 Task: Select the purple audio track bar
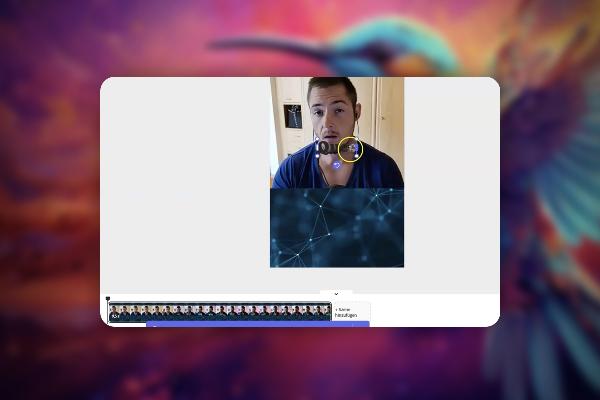pyautogui.click(x=258, y=324)
